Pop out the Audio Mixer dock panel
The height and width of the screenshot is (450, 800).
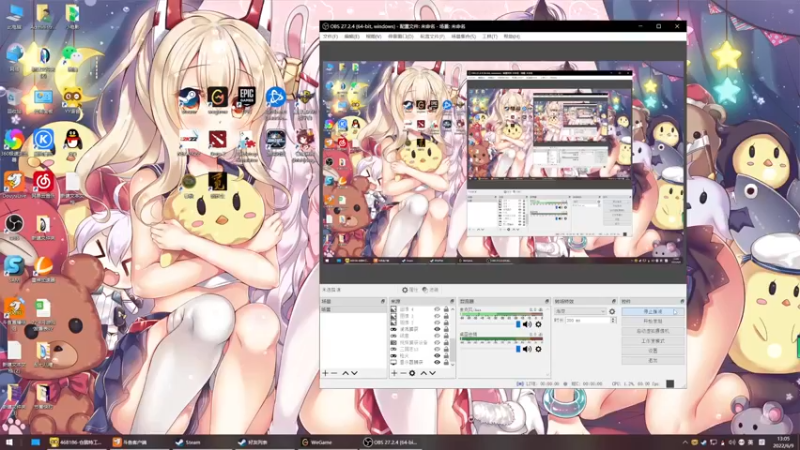pyautogui.click(x=547, y=302)
